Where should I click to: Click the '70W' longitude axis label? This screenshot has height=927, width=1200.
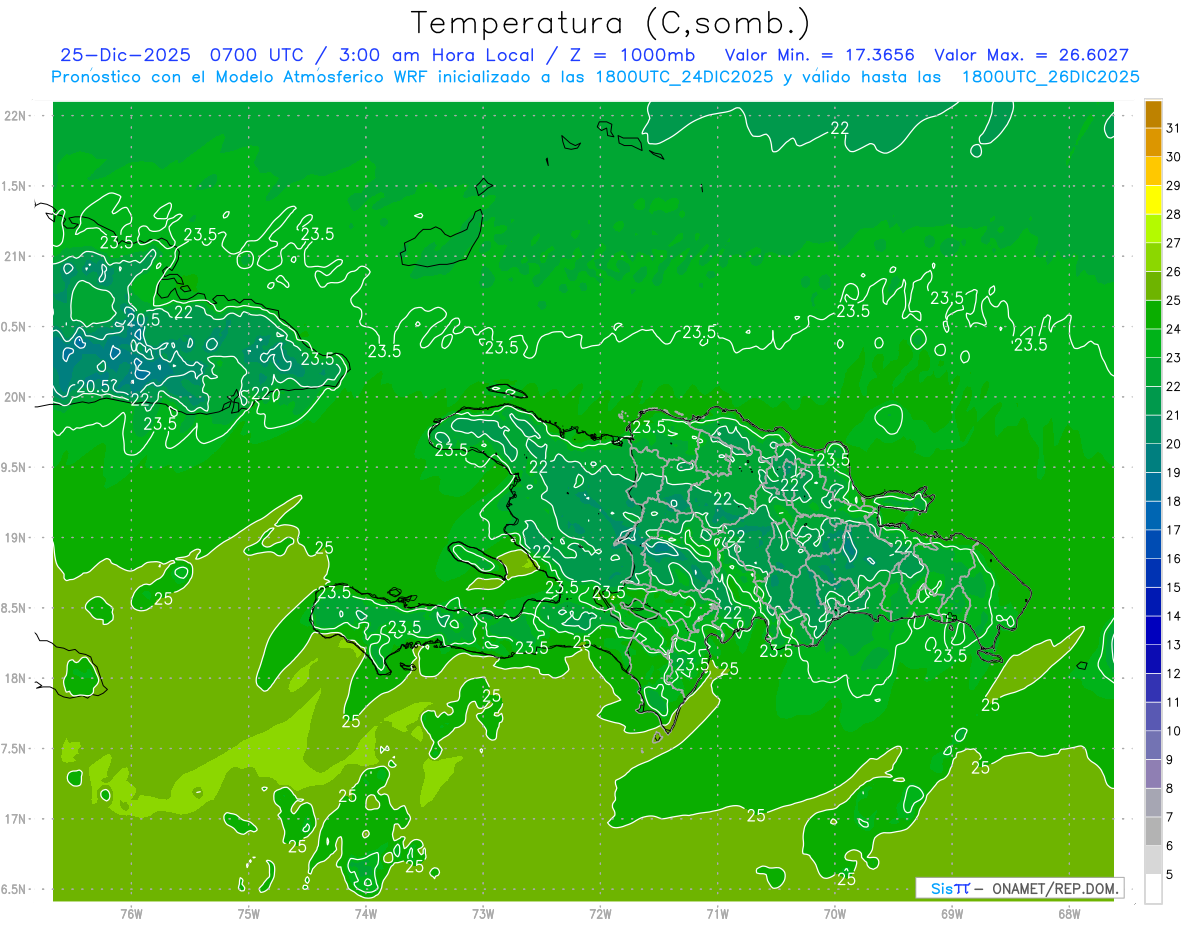coord(835,914)
